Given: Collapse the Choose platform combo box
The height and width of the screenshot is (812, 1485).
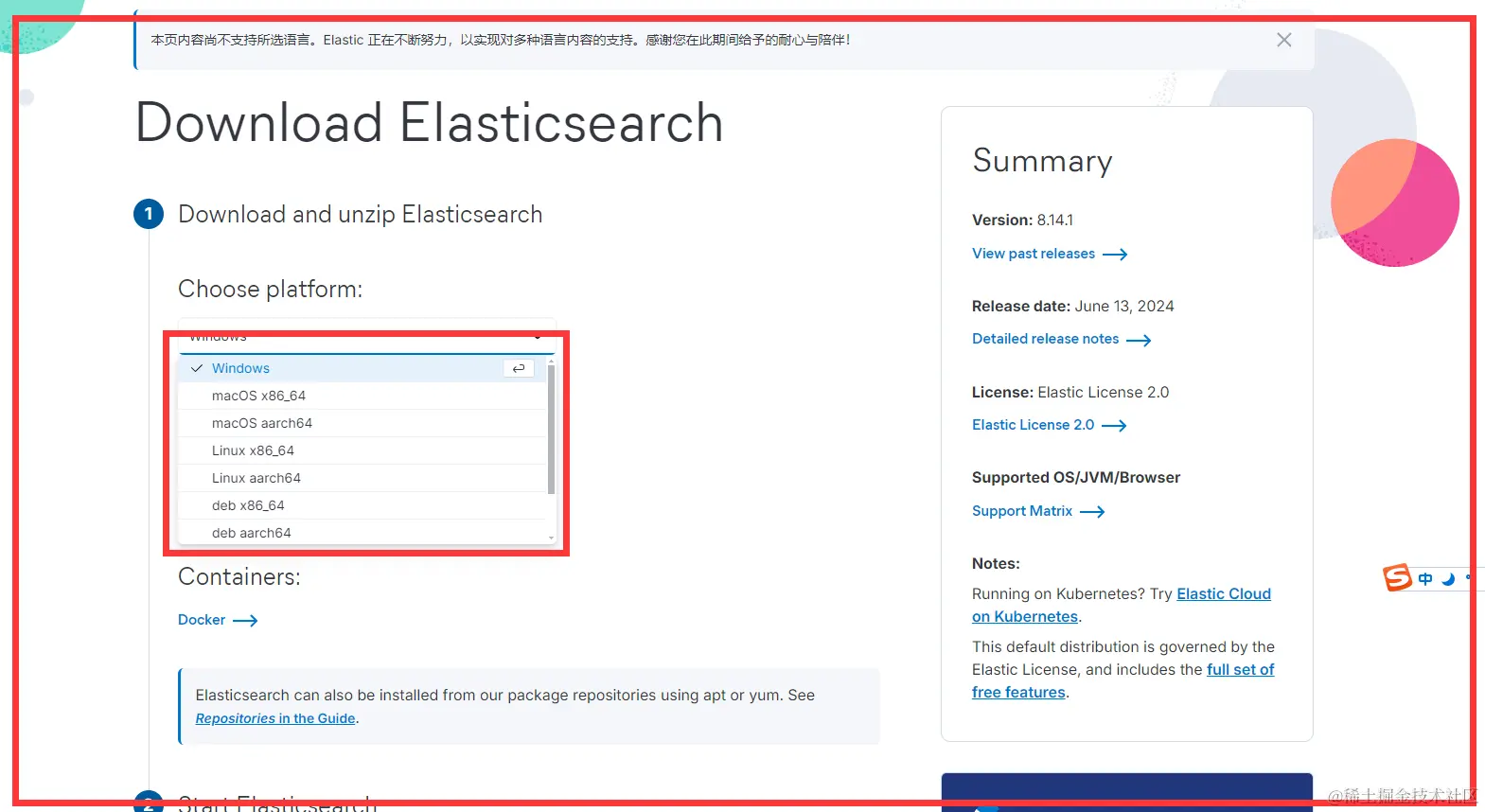Looking at the screenshot, I should point(366,336).
